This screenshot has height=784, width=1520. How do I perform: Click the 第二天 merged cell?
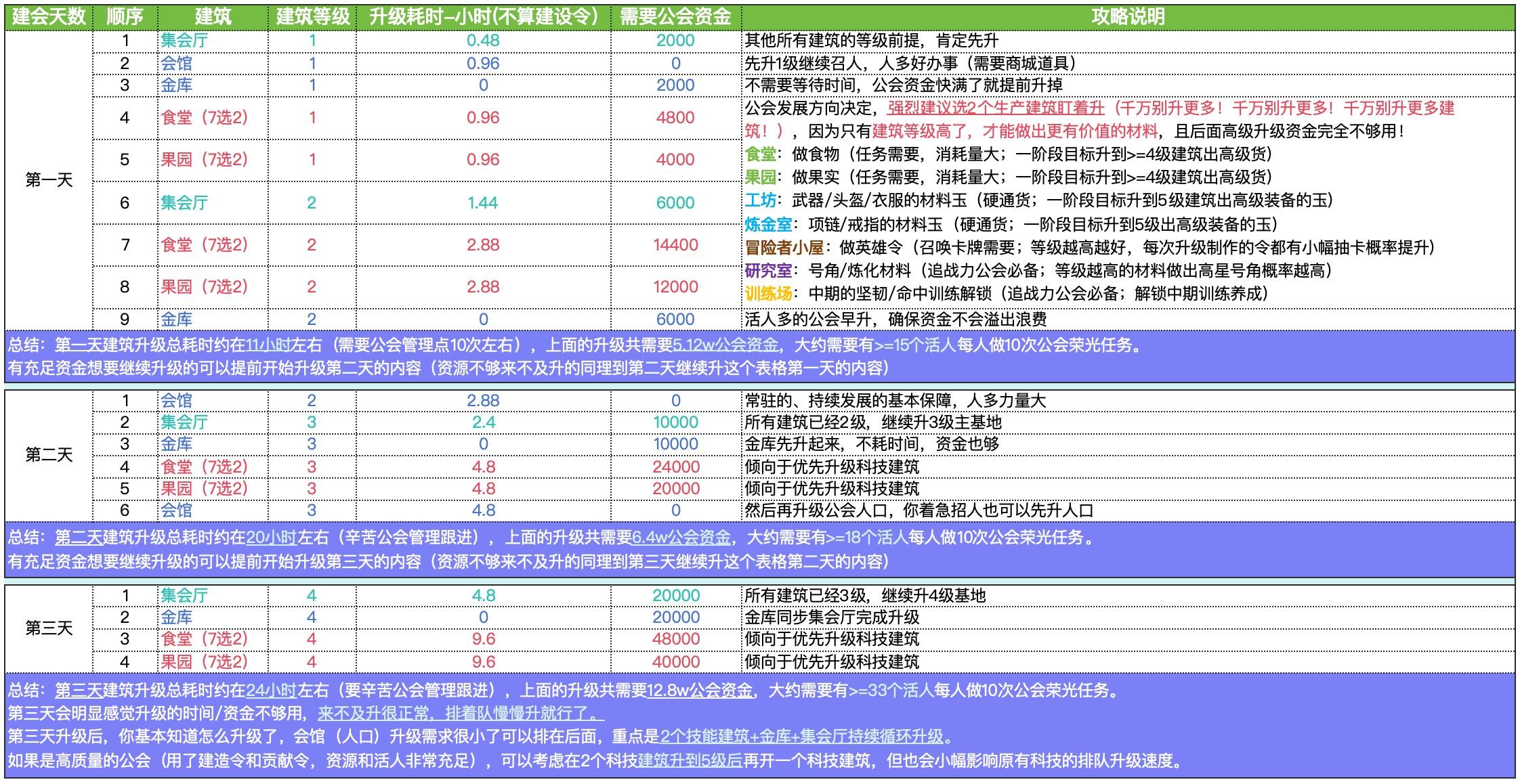pyautogui.click(x=49, y=455)
